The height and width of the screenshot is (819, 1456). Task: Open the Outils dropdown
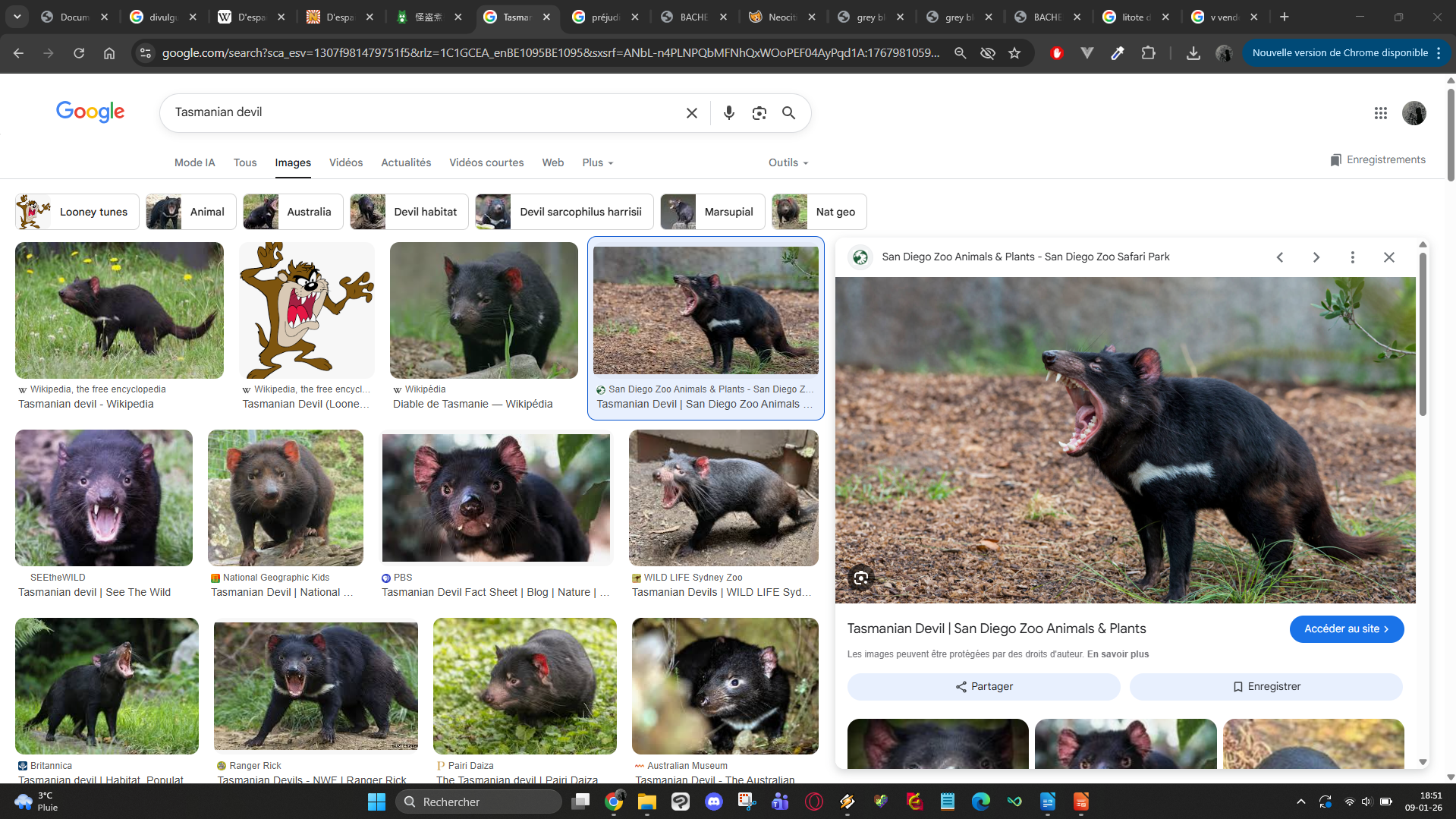pos(788,162)
